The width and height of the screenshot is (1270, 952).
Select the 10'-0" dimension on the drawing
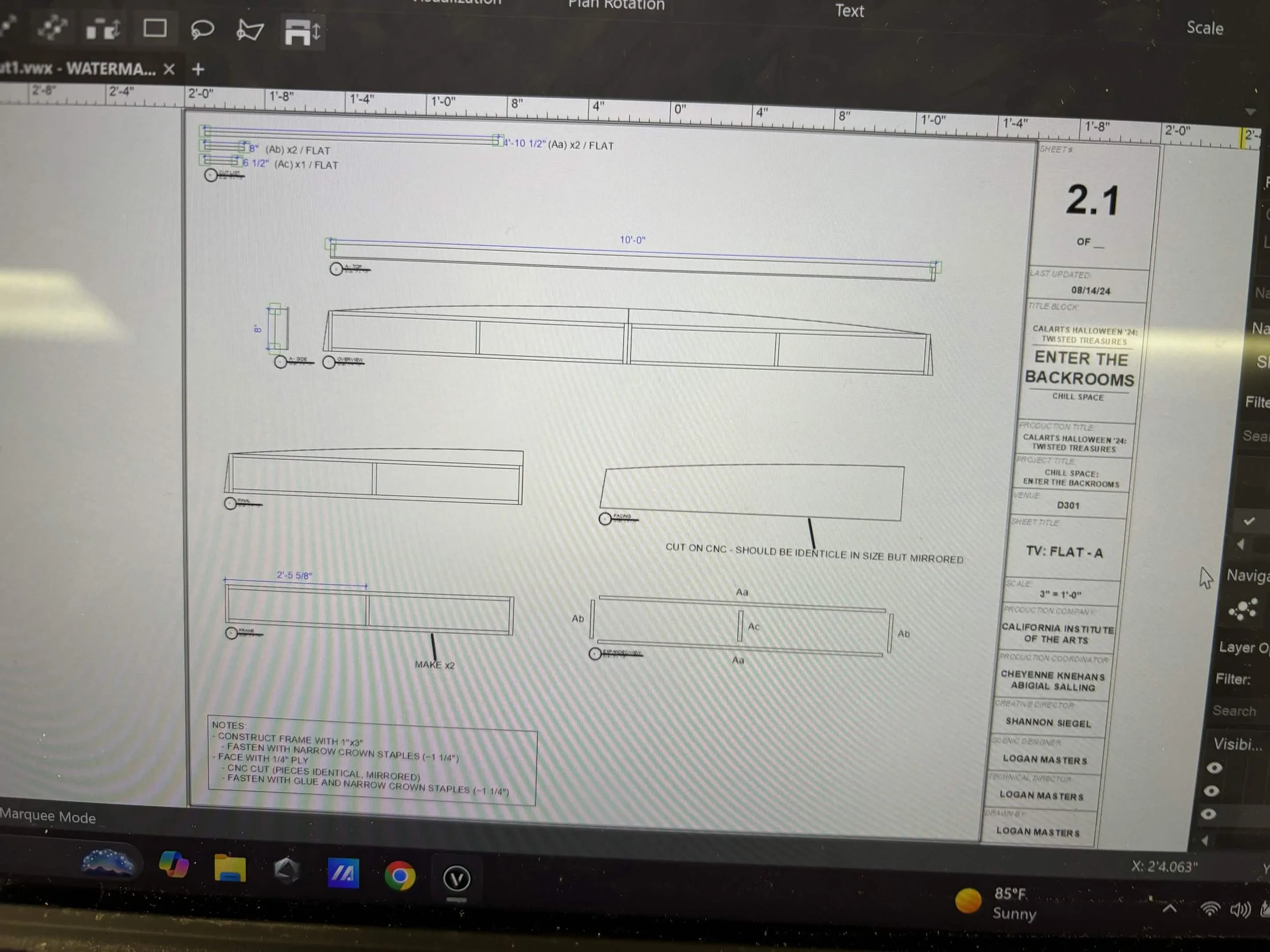click(632, 240)
